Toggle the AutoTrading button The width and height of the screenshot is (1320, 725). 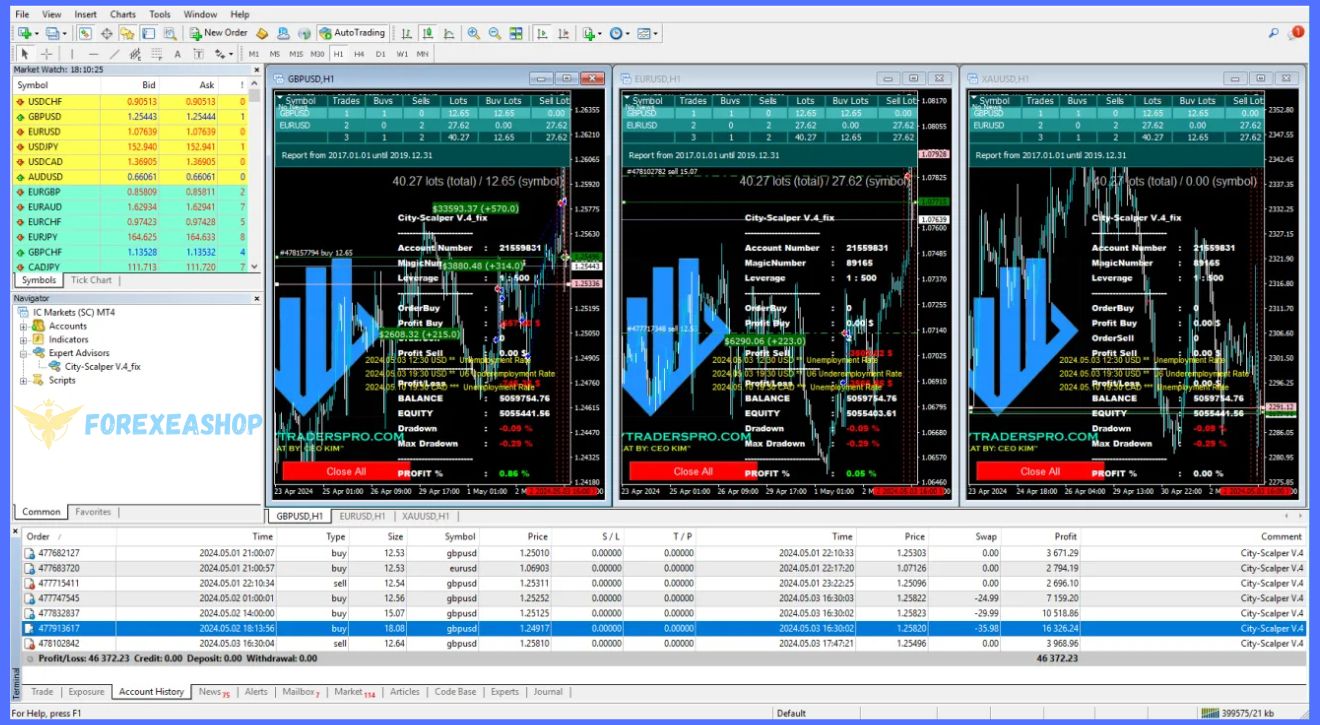353,33
